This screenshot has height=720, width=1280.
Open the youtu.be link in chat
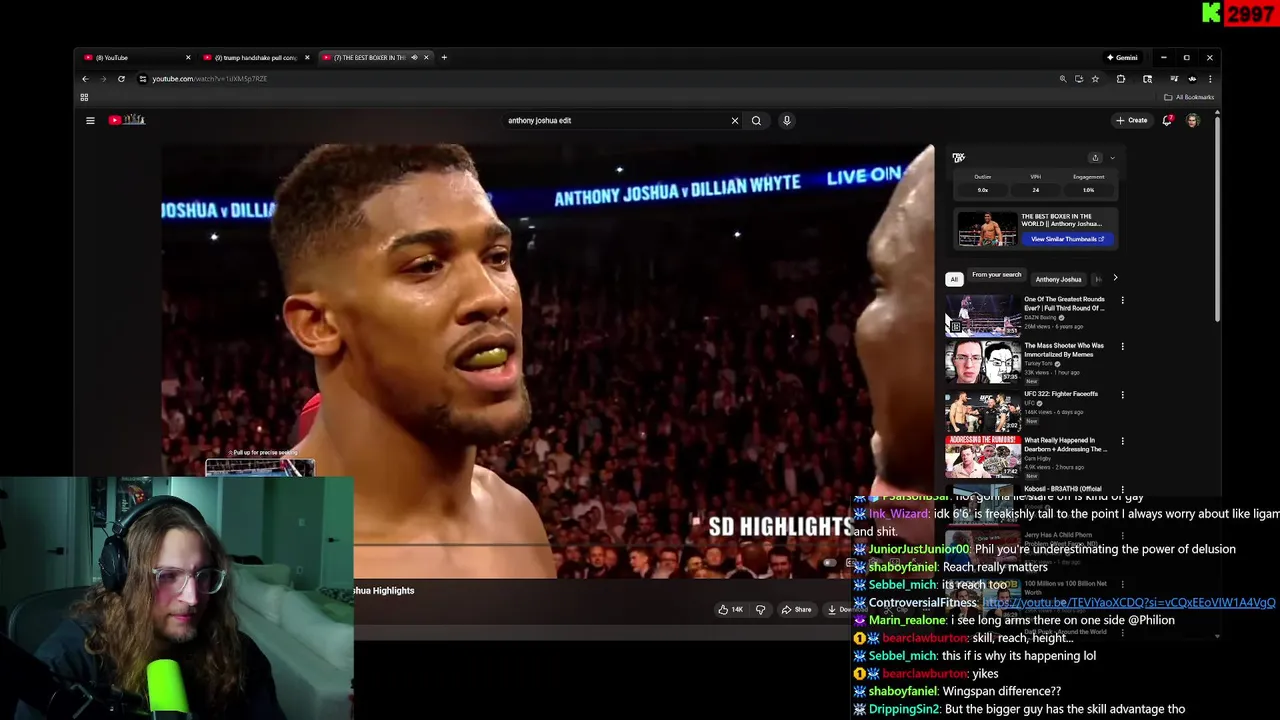click(1129, 603)
